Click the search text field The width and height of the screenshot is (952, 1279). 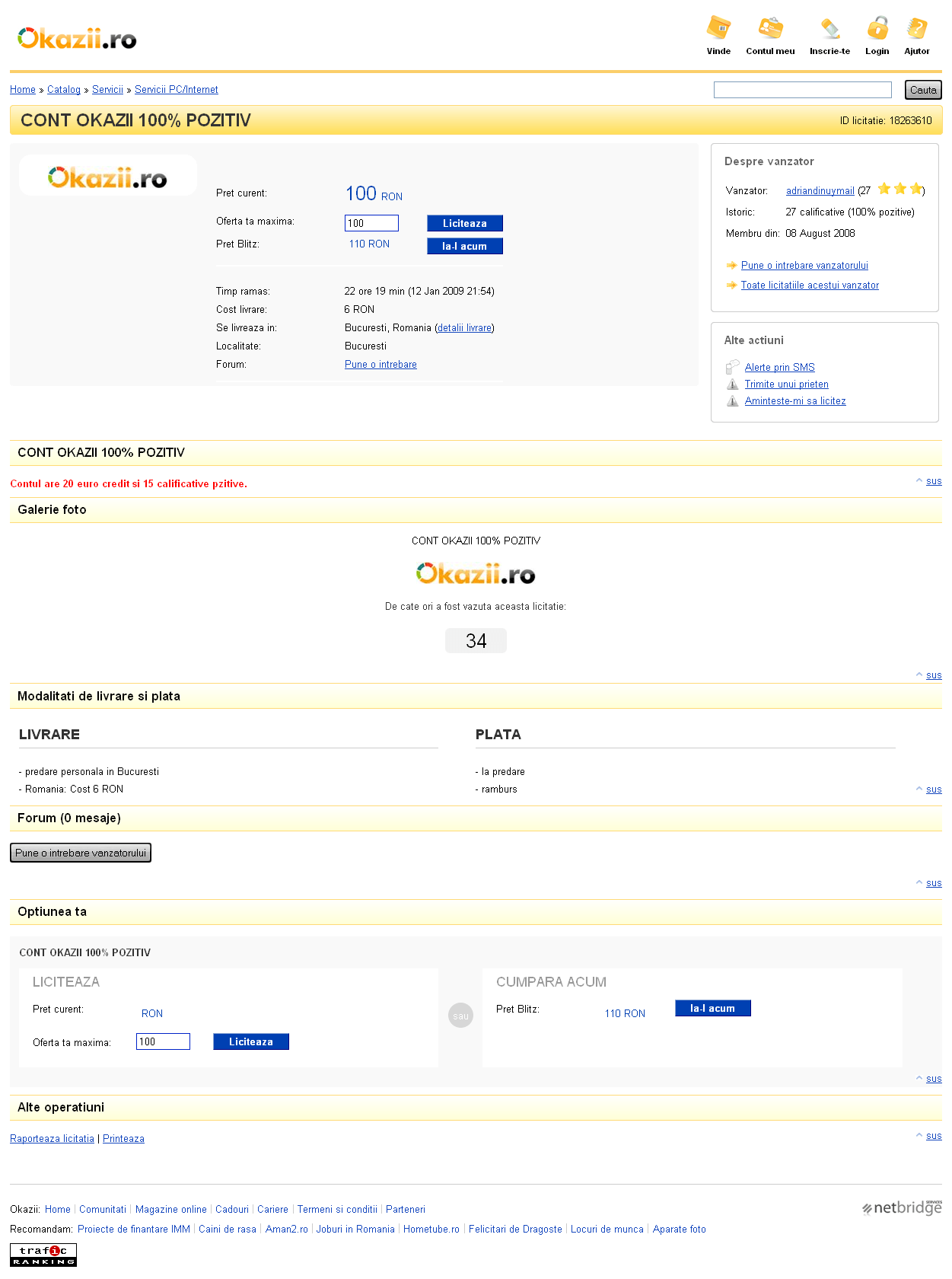[x=802, y=90]
